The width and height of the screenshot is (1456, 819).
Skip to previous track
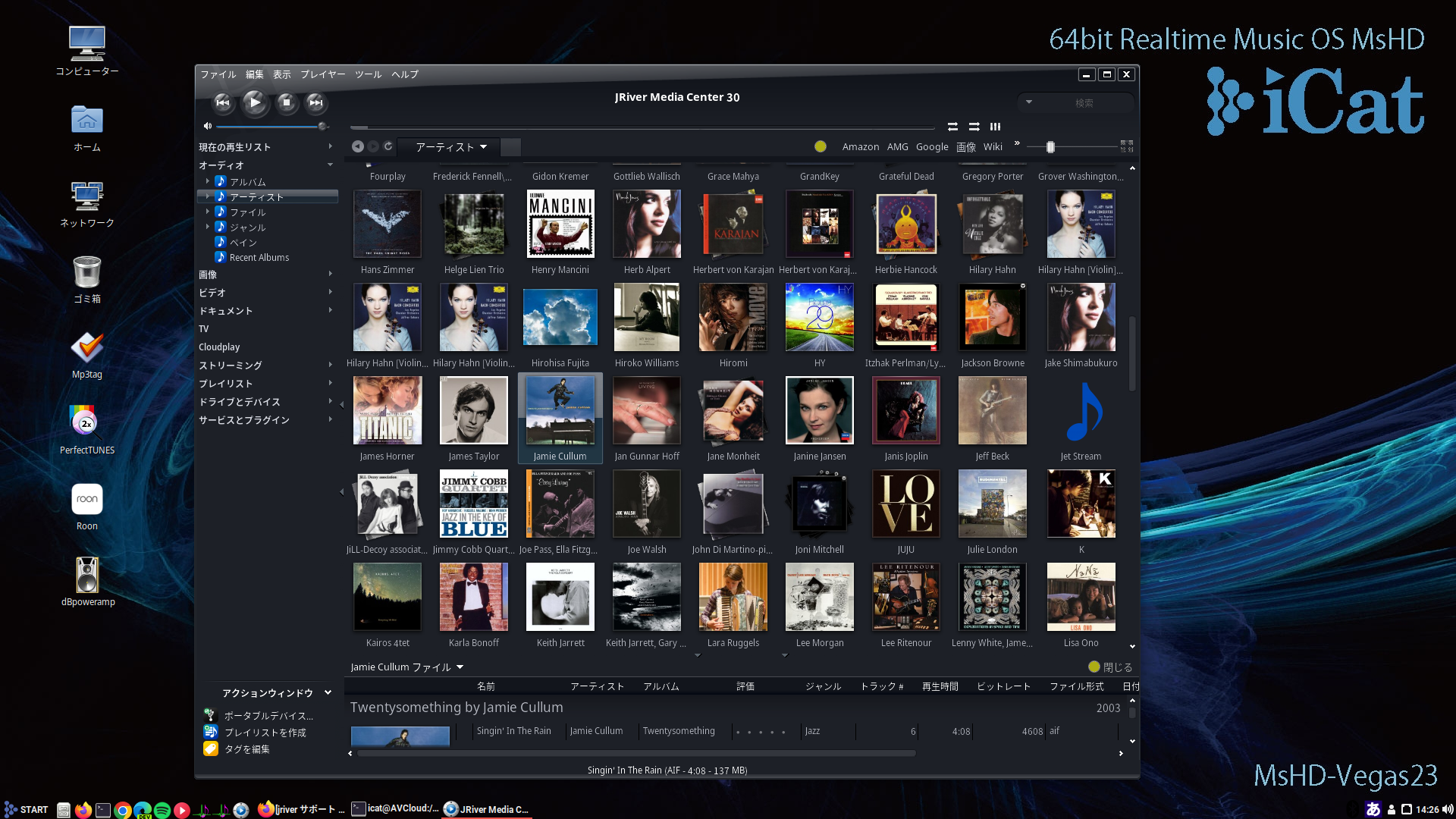point(222,102)
